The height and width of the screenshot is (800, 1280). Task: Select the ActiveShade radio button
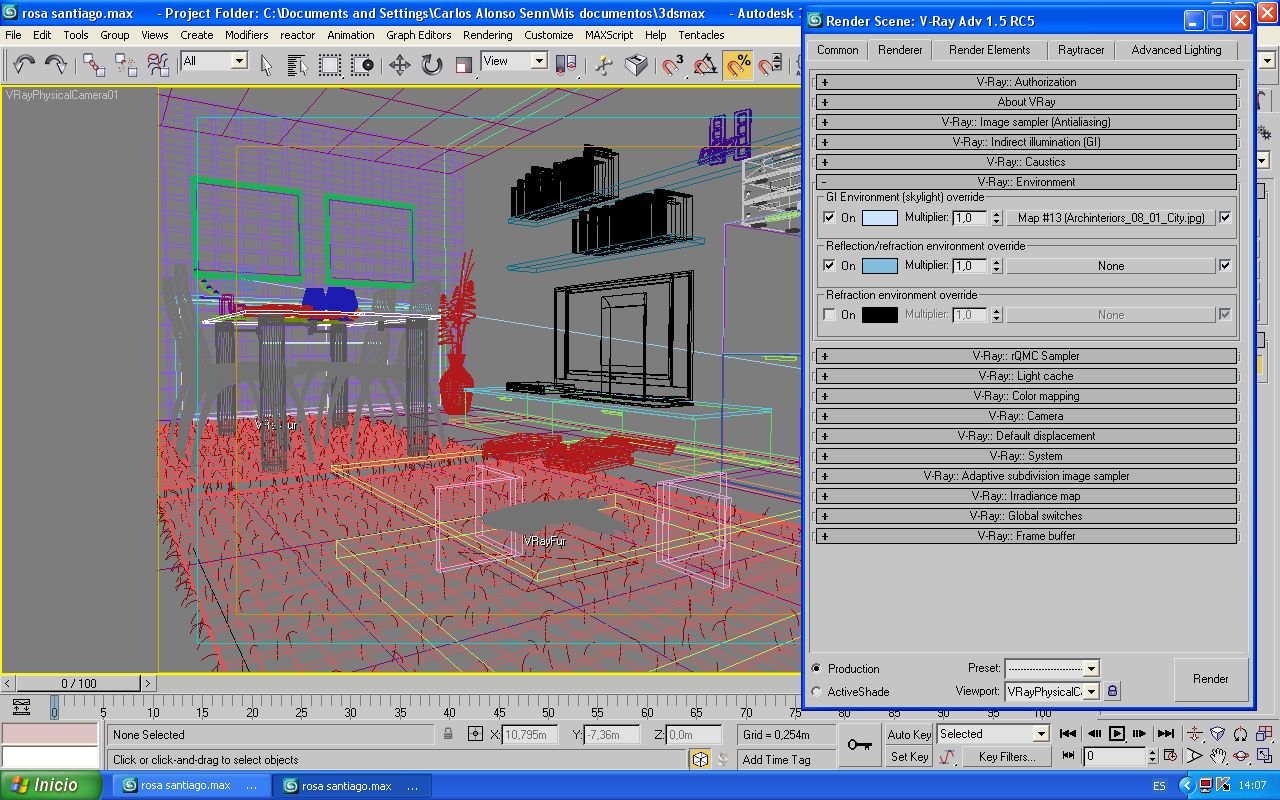817,691
